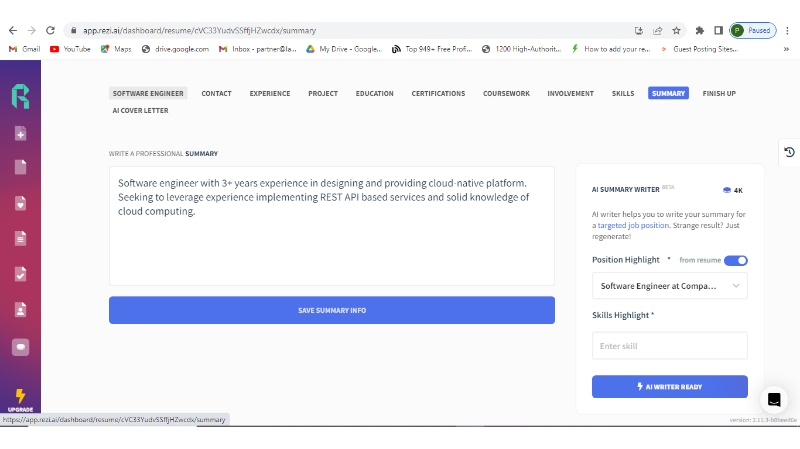The height and width of the screenshot is (449, 800).
Task: Toggle the "from resume" switch
Action: pos(735,260)
